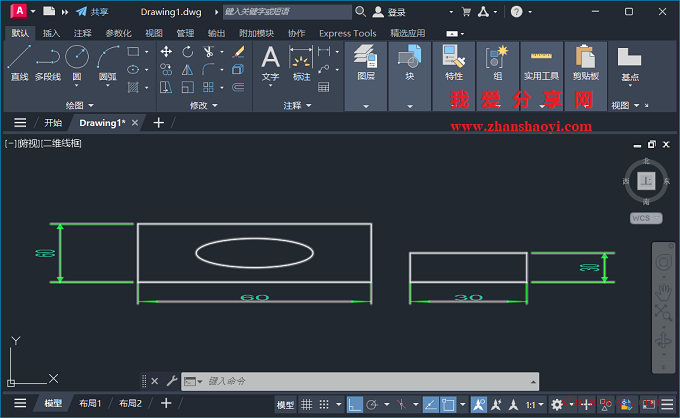Choose the Rectangle draw tool
This screenshot has width=680, height=418.
point(133,52)
